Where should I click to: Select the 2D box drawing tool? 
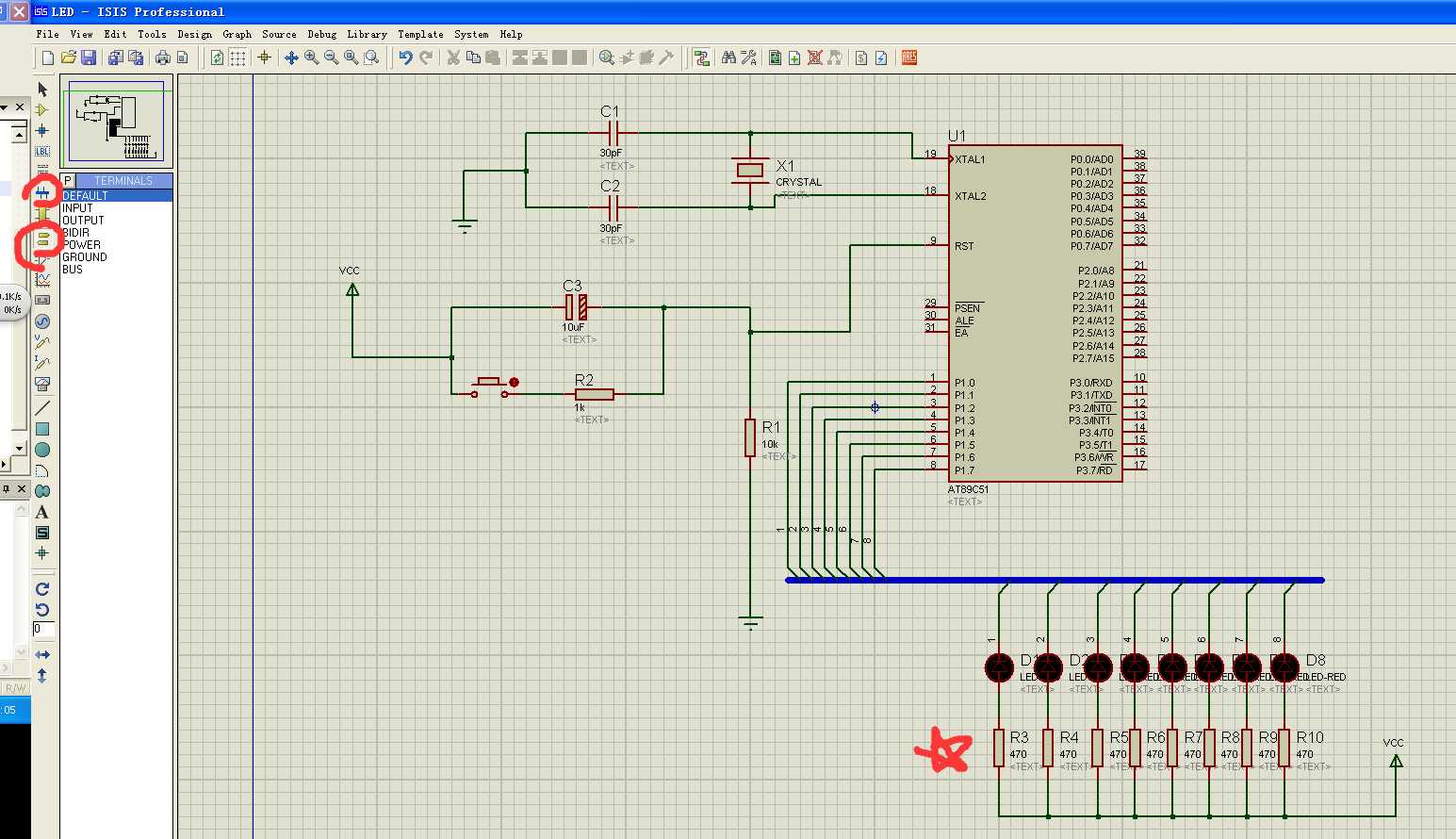coord(42,429)
